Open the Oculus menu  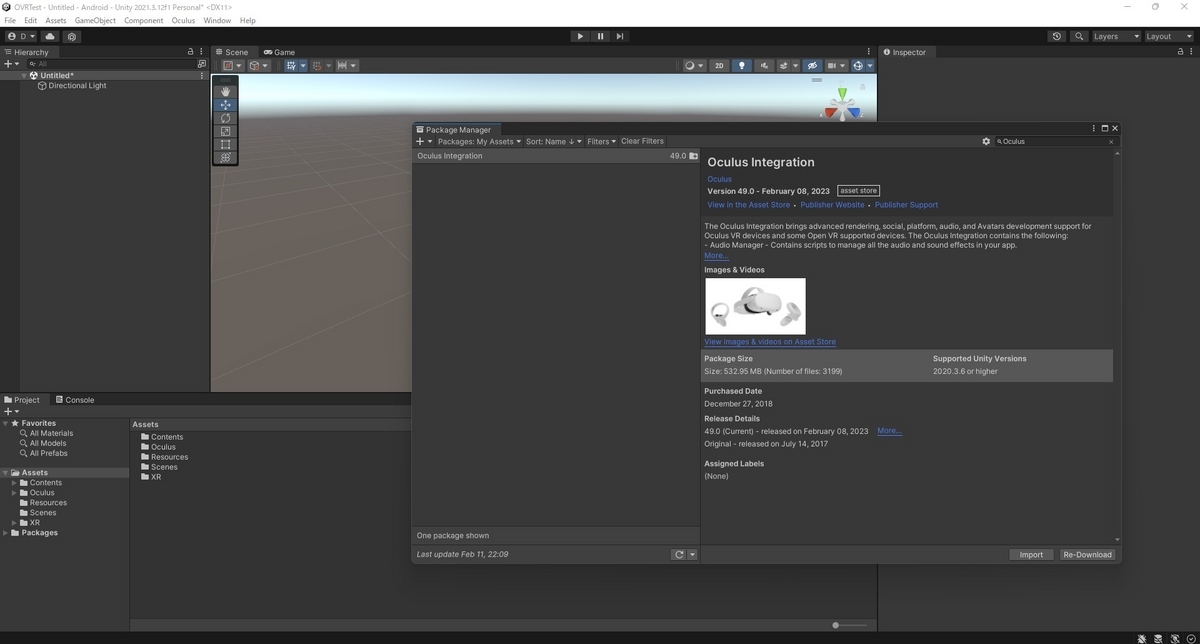tap(183, 20)
